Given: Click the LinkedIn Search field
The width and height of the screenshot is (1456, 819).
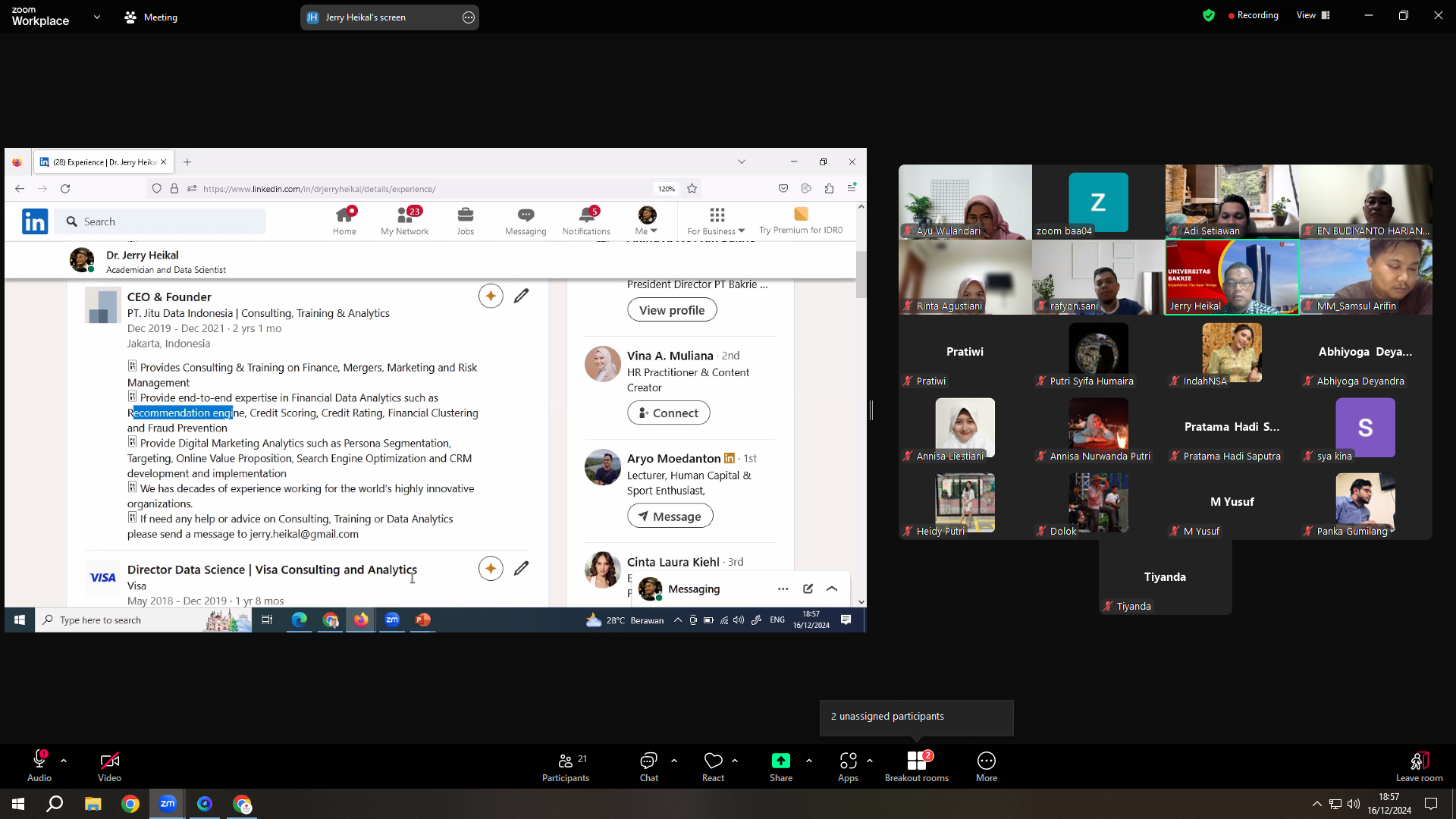Looking at the screenshot, I should click(160, 221).
